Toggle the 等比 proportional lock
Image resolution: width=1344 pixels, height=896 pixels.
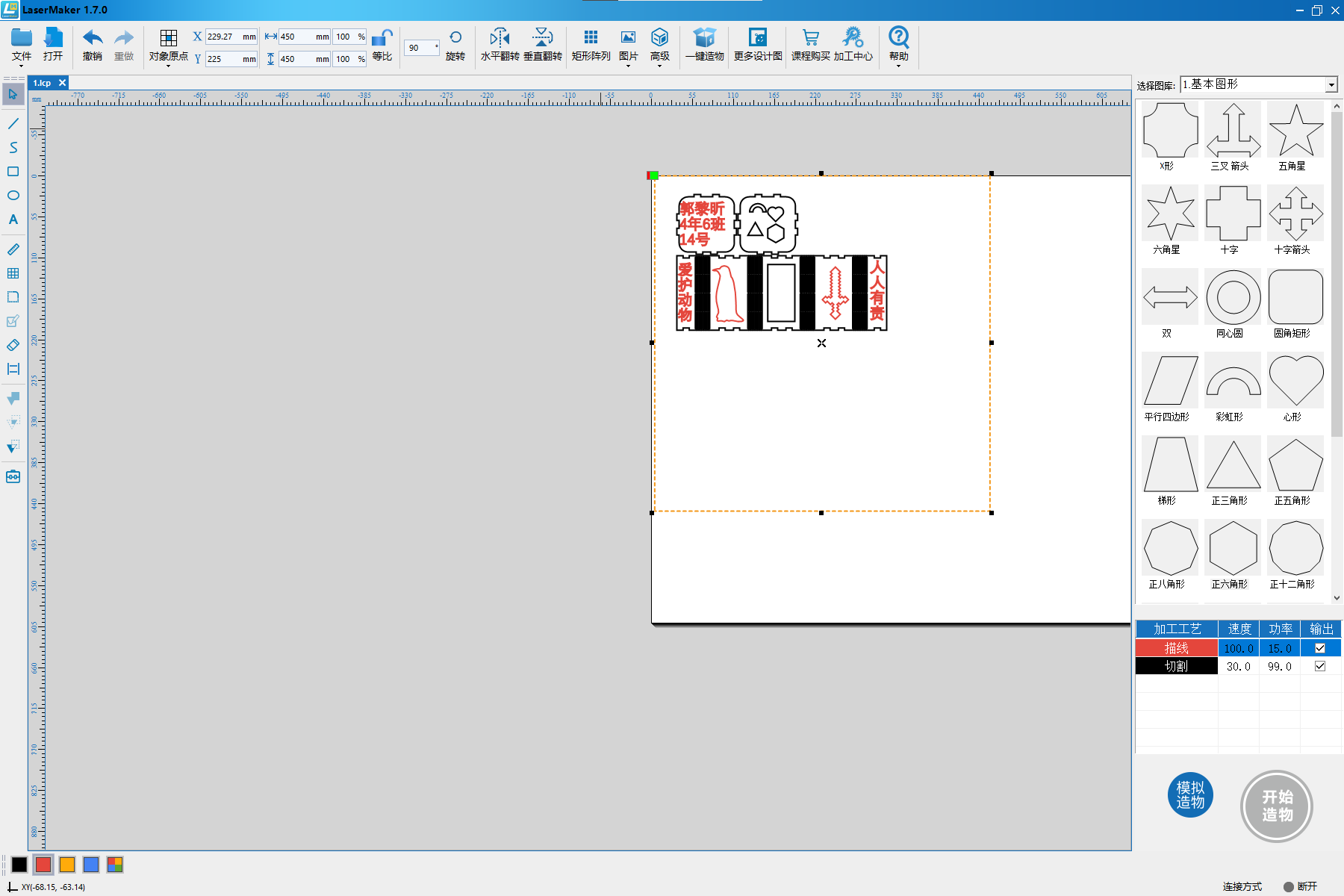tap(382, 37)
